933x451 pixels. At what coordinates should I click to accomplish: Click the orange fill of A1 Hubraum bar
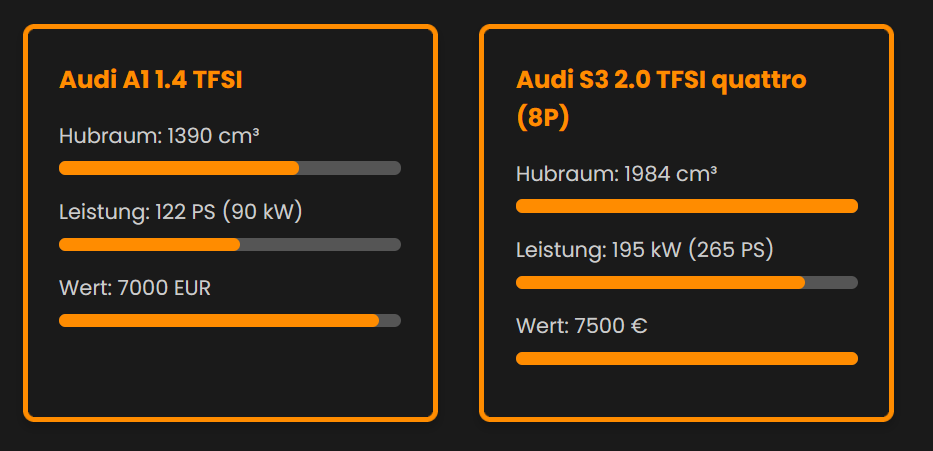(179, 168)
